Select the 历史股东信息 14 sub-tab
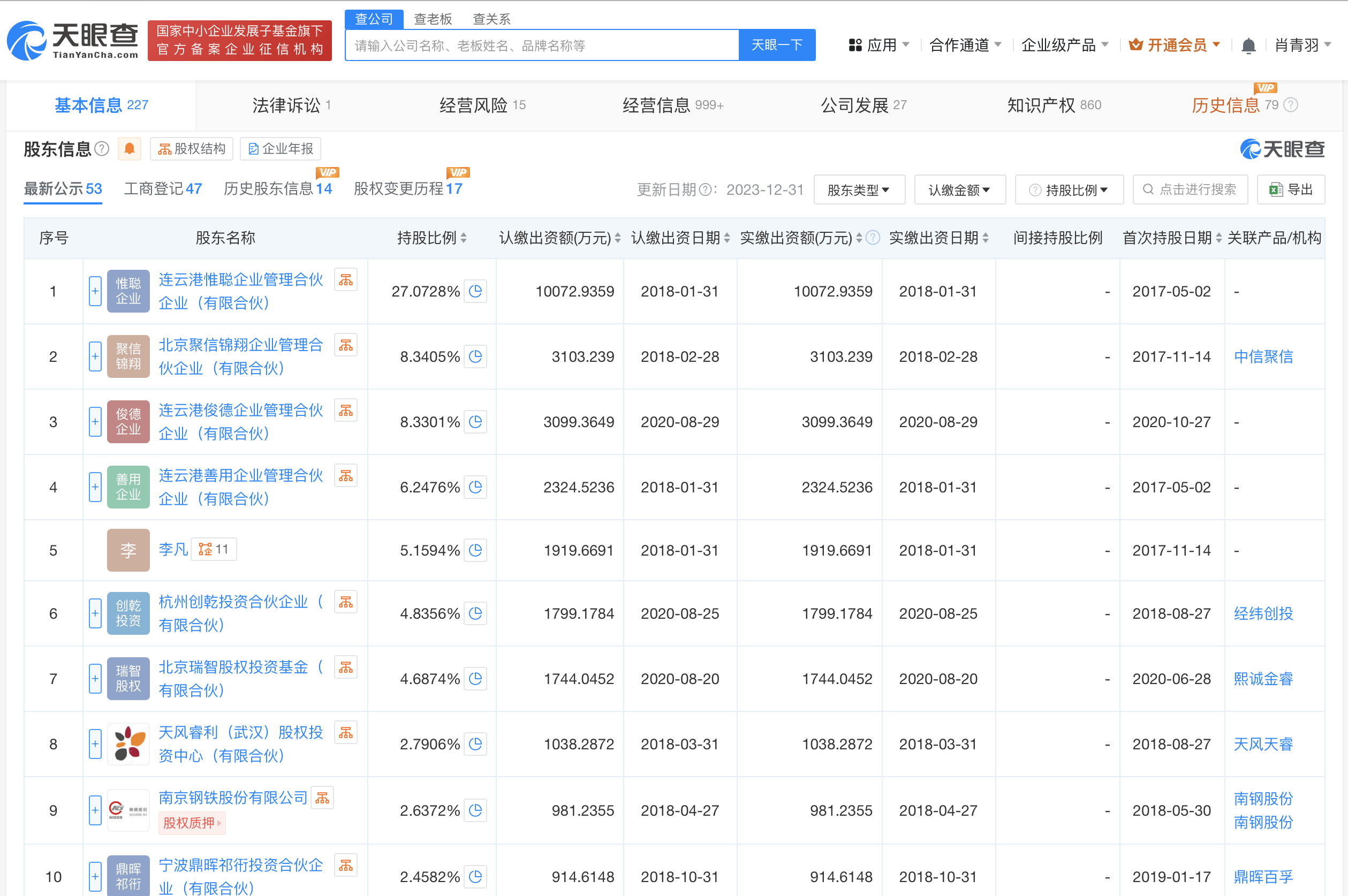1348x896 pixels. (x=278, y=188)
